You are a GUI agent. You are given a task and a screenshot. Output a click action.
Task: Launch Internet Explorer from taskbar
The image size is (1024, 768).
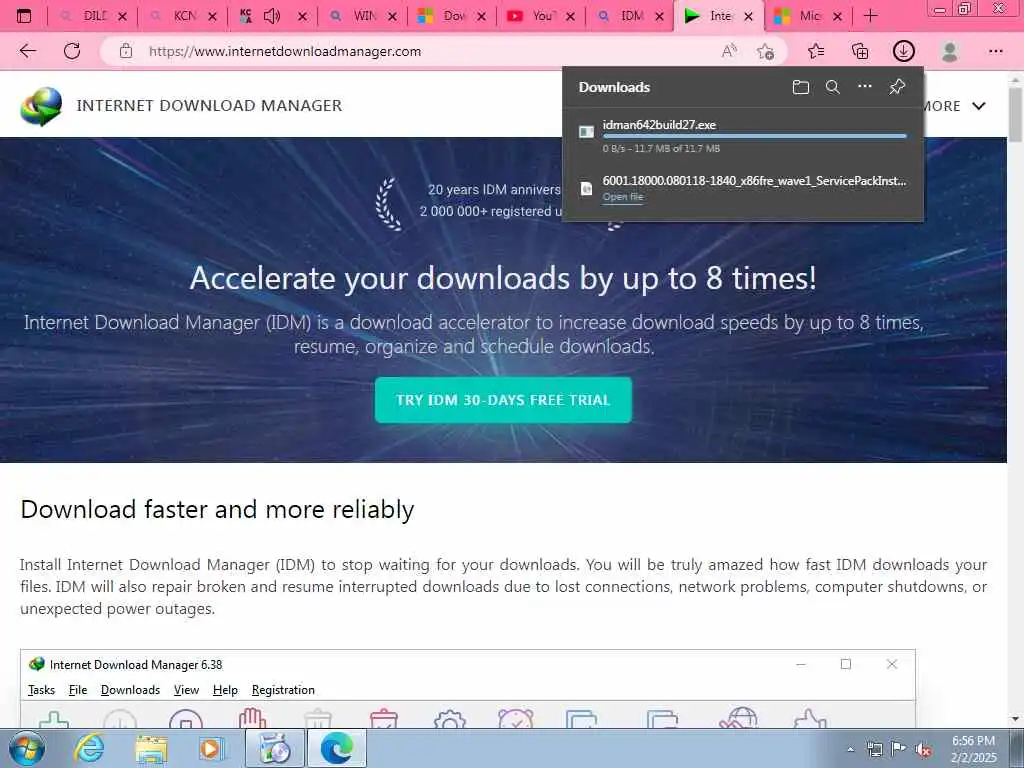pos(89,748)
